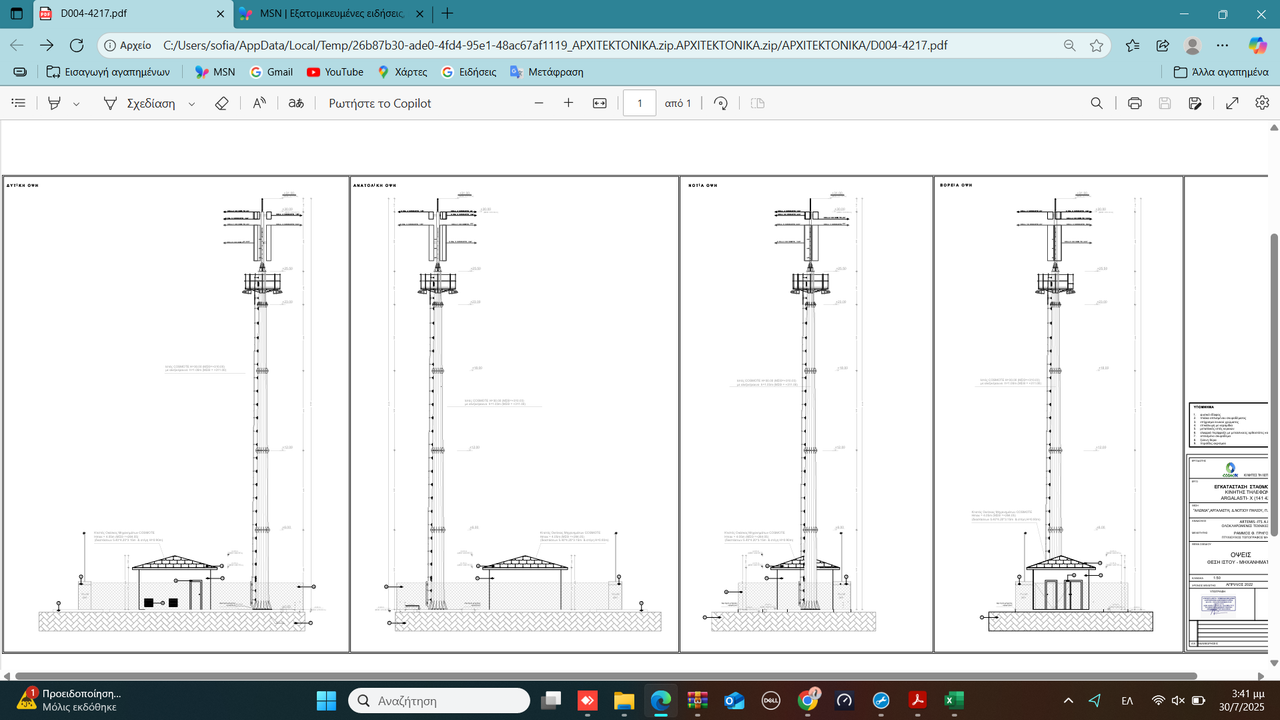The height and width of the screenshot is (720, 1280).
Task: Open the page view options
Action: 758,103
